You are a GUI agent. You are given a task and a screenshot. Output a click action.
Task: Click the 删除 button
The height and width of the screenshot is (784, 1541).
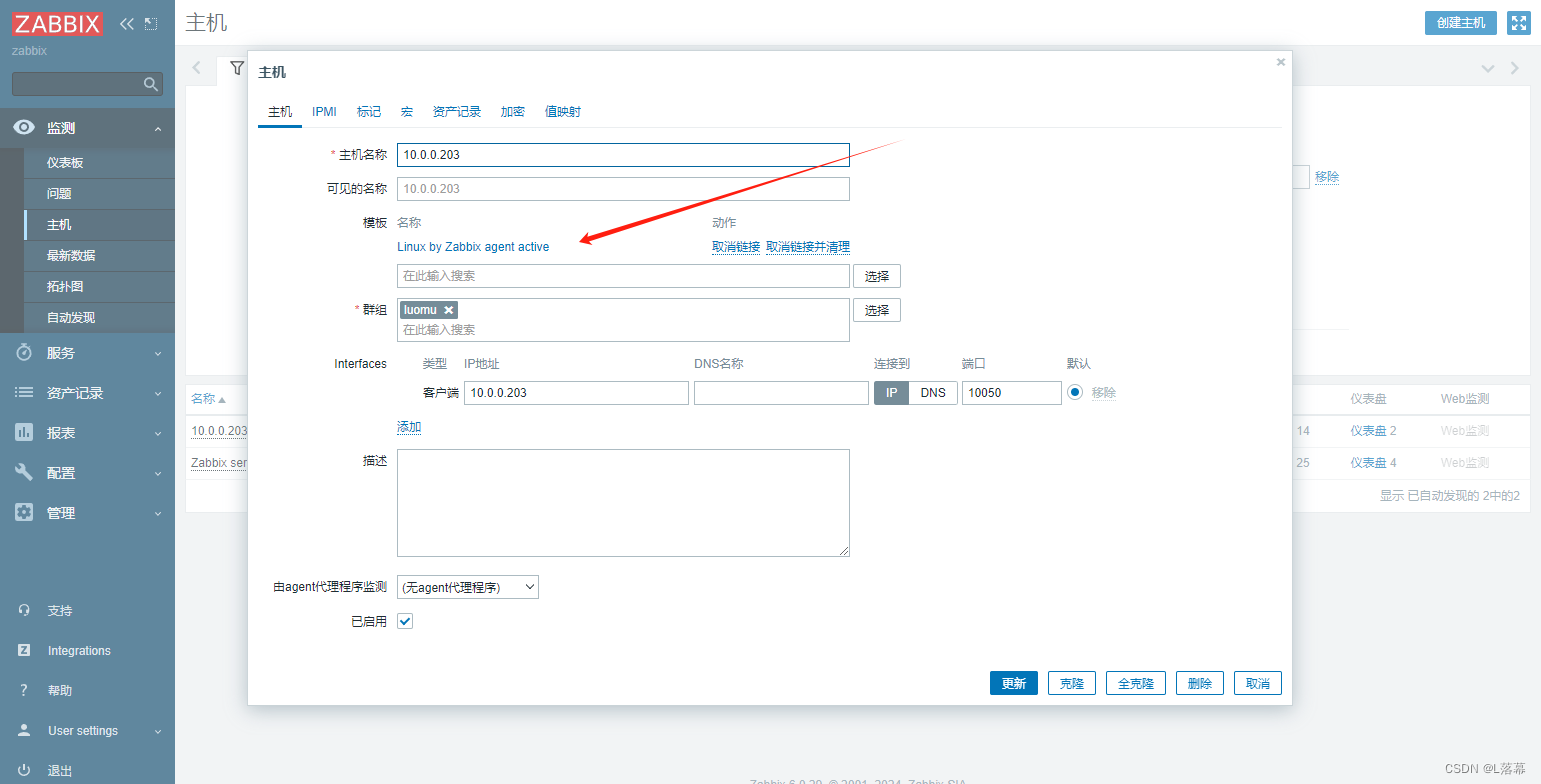click(1200, 683)
